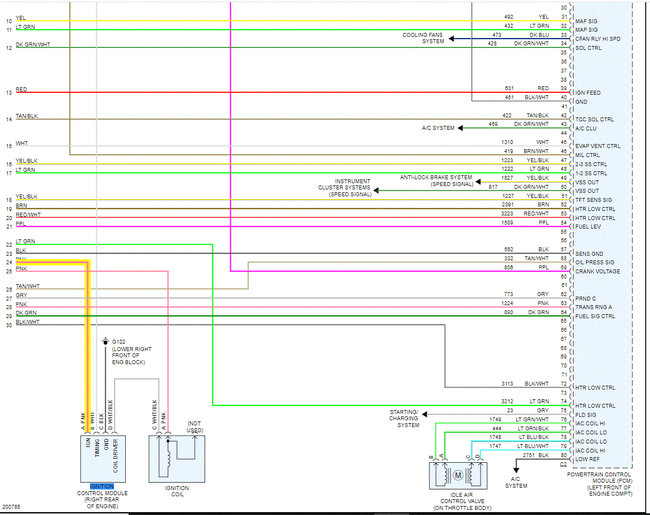Click the ignition coil winding symbol
650x515 pixels.
(x=168, y=458)
